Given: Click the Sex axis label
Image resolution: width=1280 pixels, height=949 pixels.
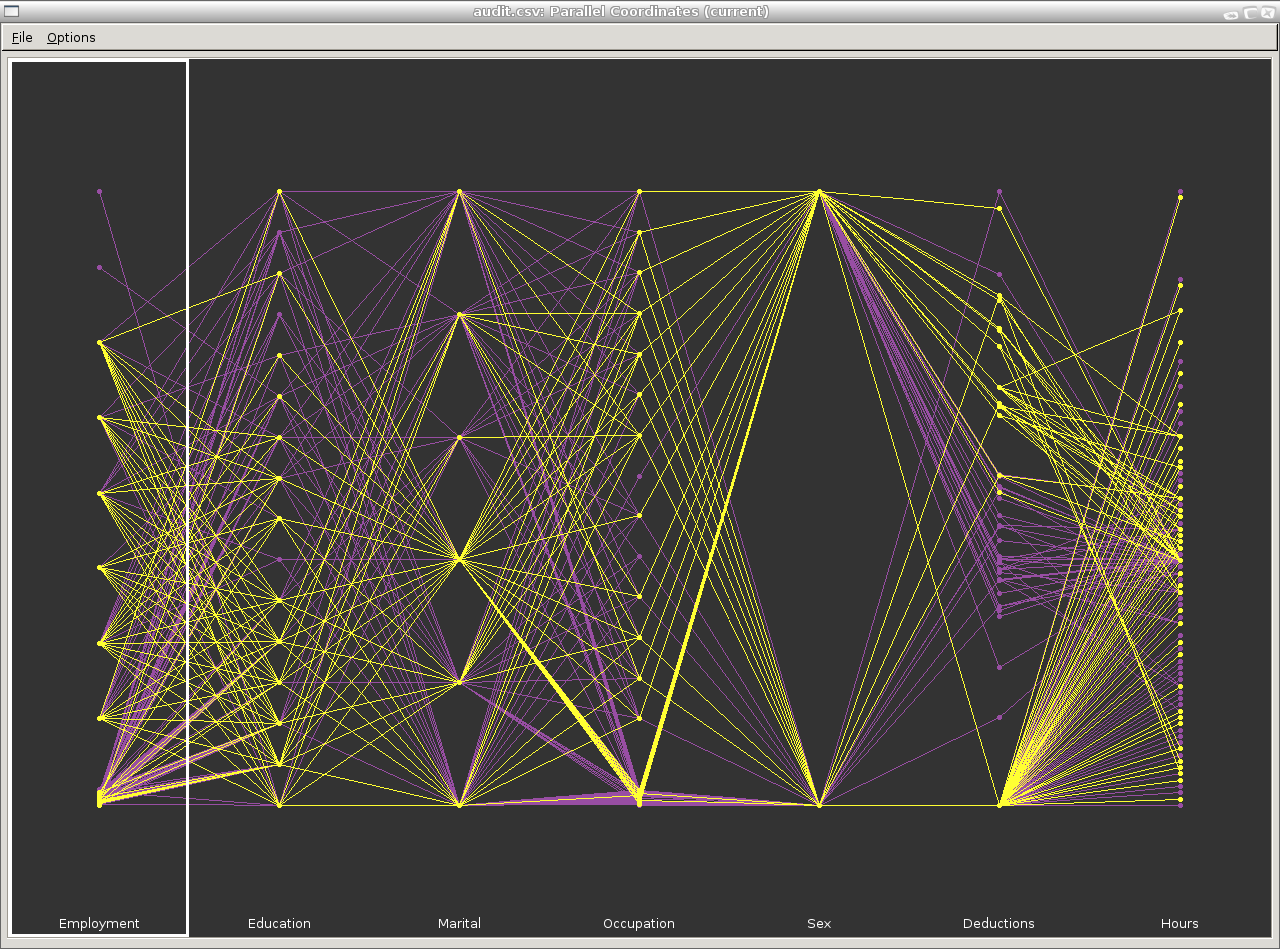Looking at the screenshot, I should [x=819, y=924].
